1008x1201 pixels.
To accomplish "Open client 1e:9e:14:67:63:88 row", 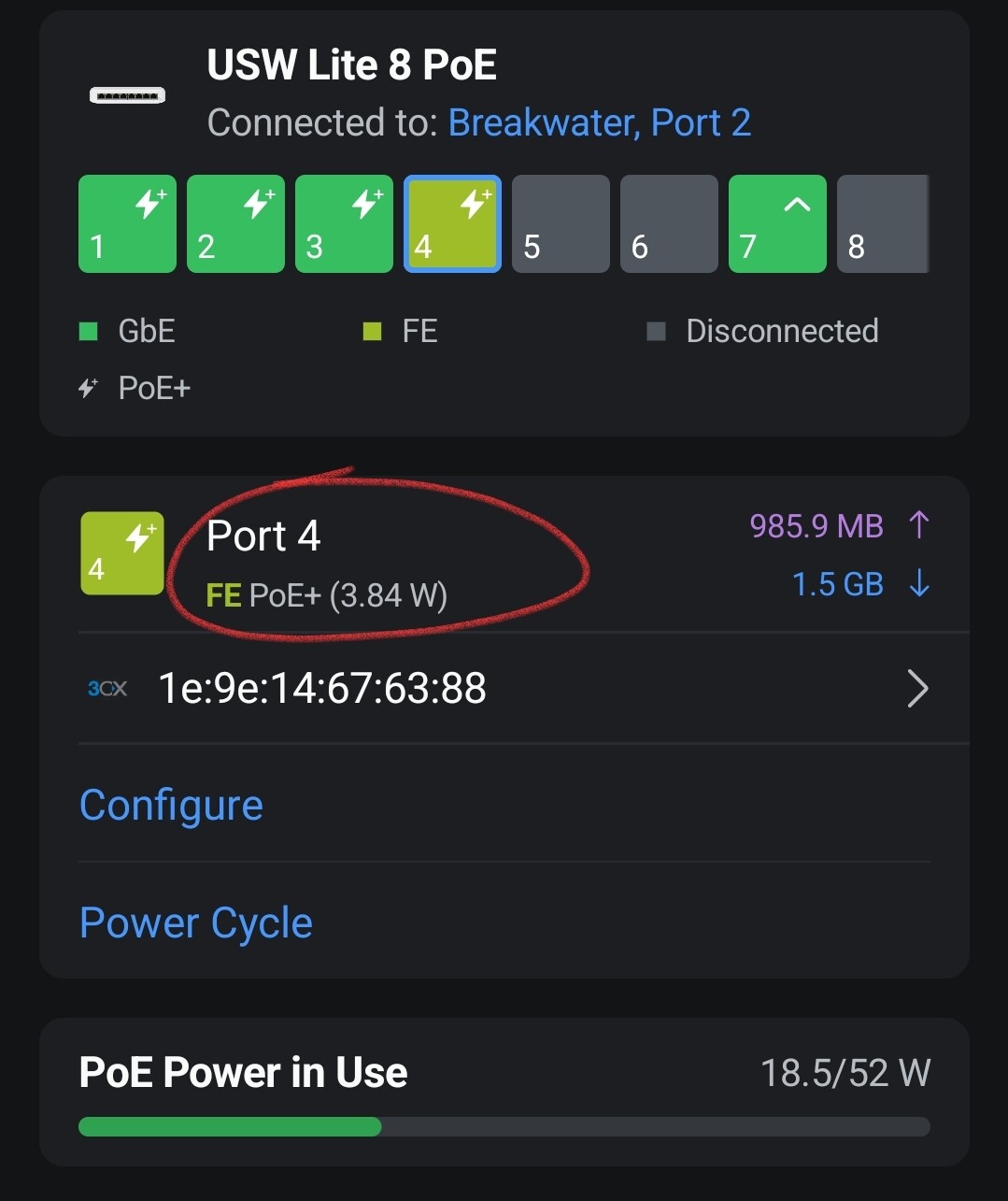I will pyautogui.click(x=523, y=689).
